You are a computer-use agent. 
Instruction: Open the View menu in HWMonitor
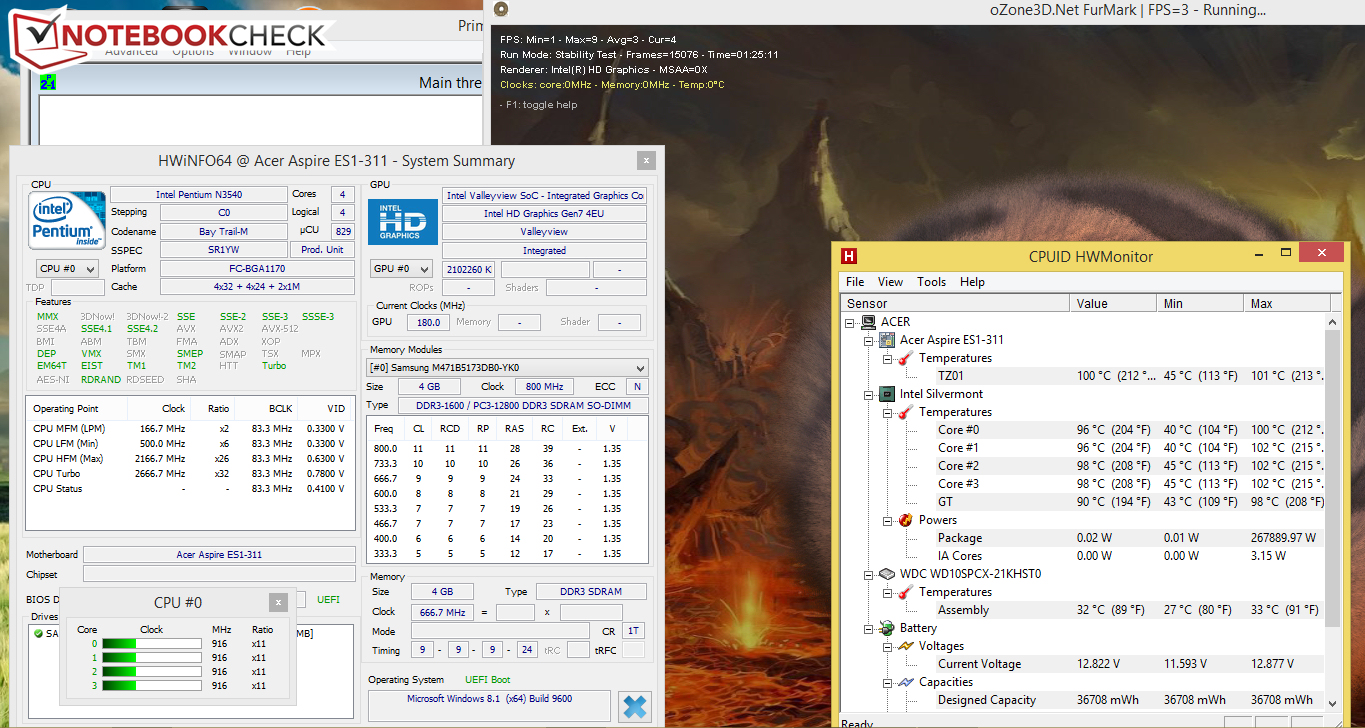[x=890, y=282]
